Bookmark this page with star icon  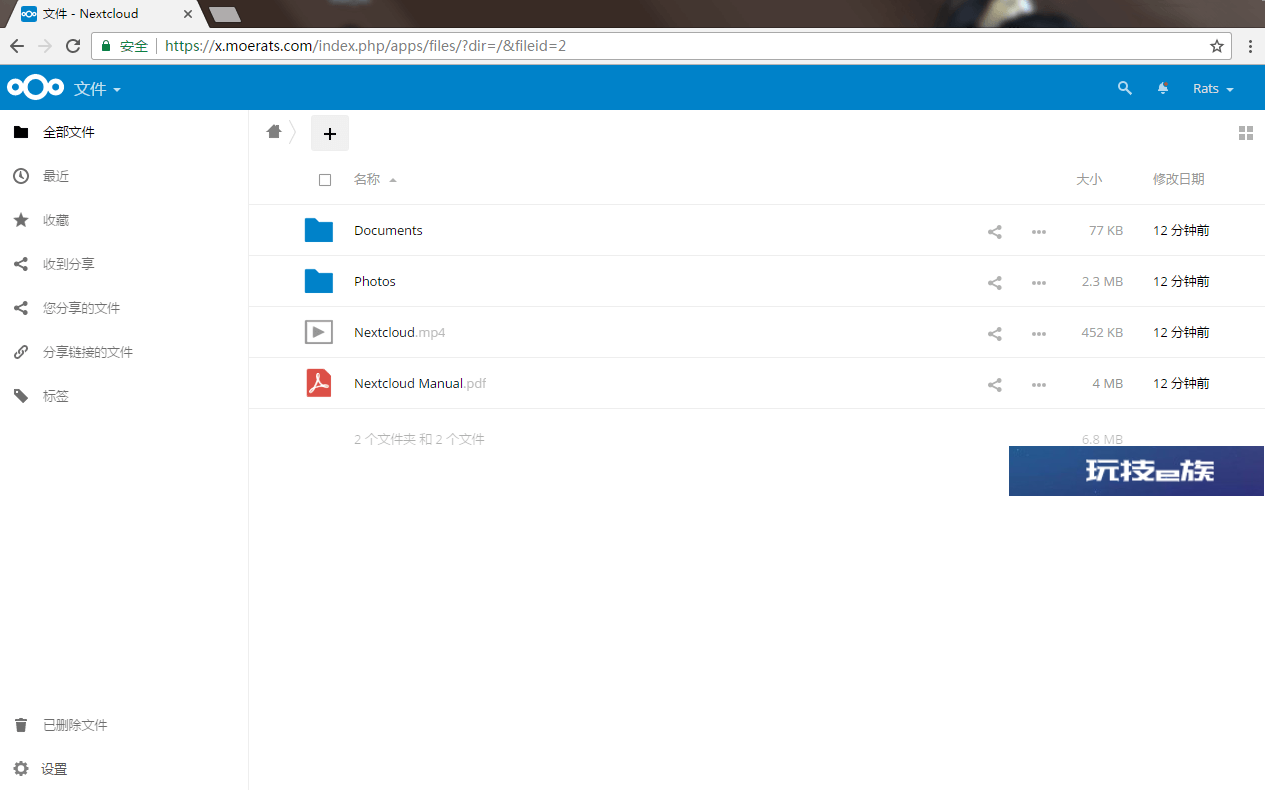[x=1217, y=46]
